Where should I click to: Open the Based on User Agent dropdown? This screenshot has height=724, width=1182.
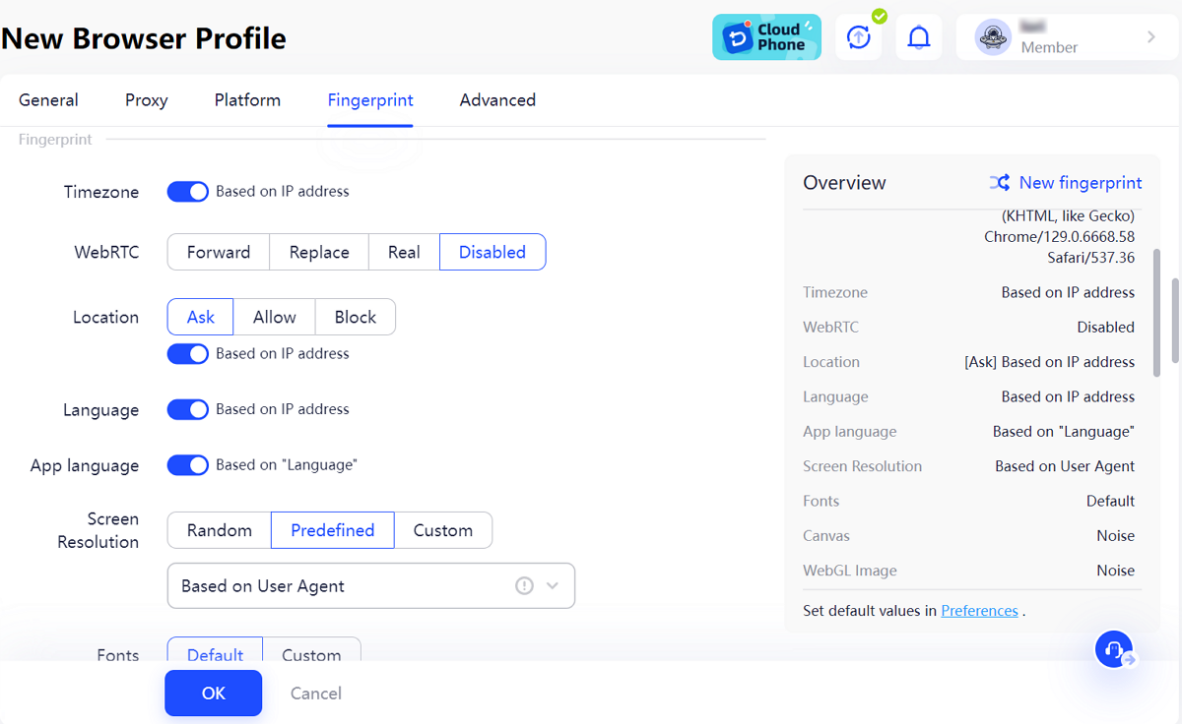pyautogui.click(x=371, y=586)
